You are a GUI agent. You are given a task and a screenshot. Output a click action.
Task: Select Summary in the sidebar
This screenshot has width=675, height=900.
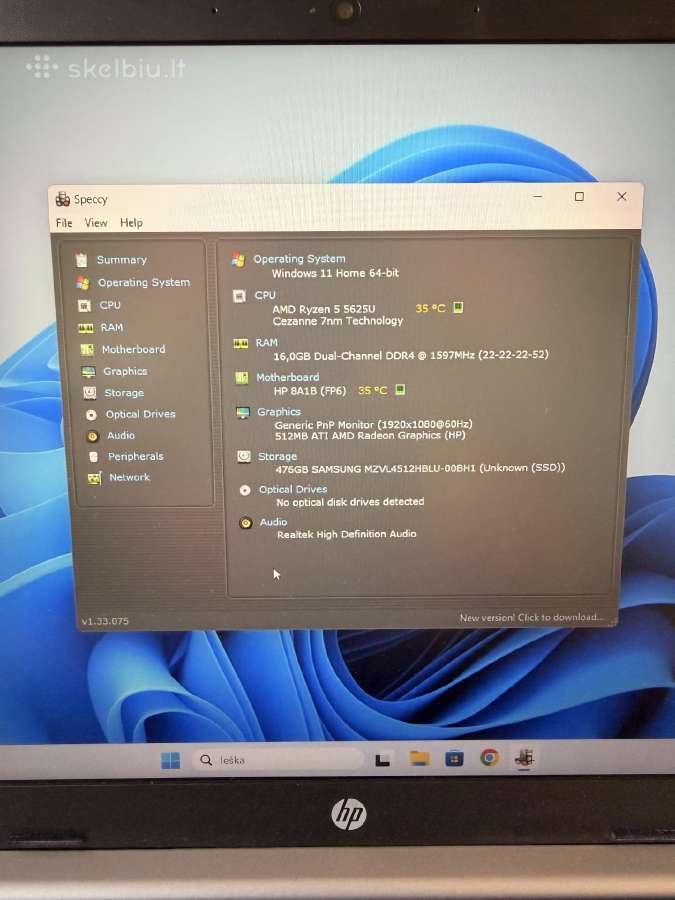click(x=122, y=260)
